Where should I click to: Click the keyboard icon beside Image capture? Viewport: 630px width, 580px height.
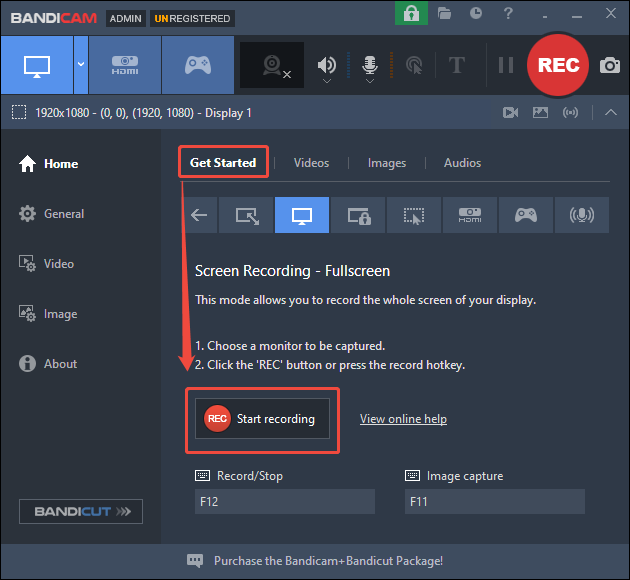tap(412, 476)
